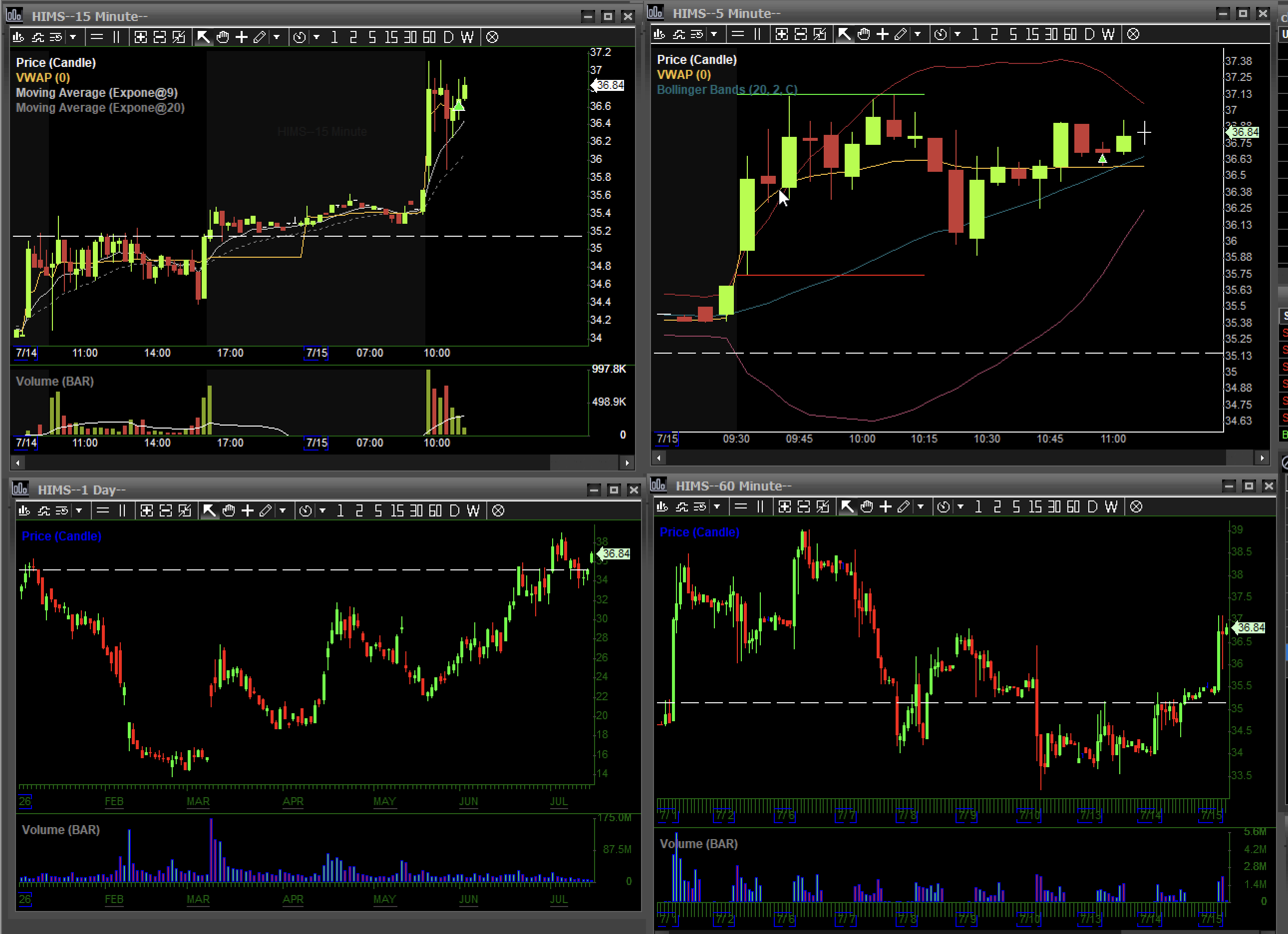Click 7/15 date marker on 15 Minute price axis
The image size is (1288, 934).
click(x=317, y=353)
